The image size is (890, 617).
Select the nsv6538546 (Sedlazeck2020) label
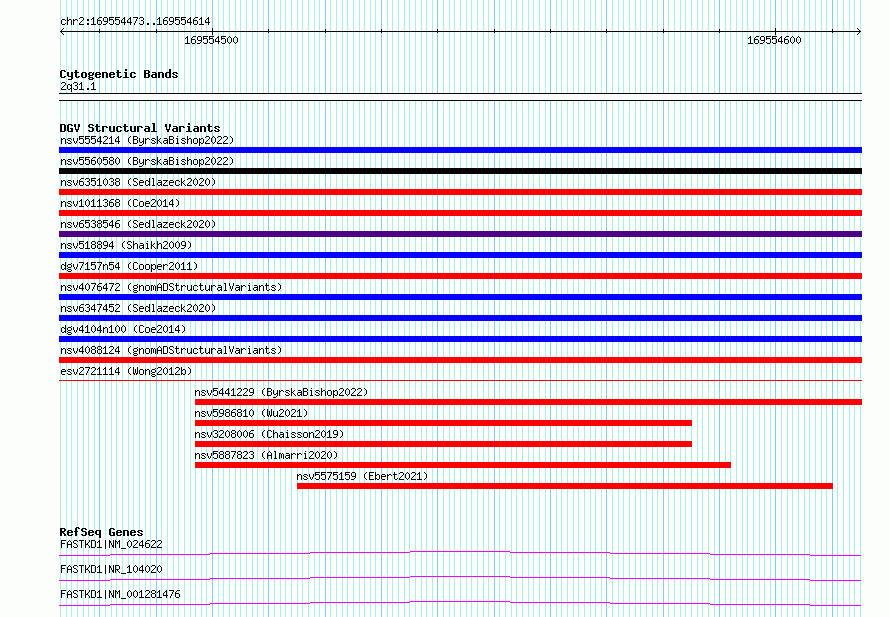pos(138,224)
